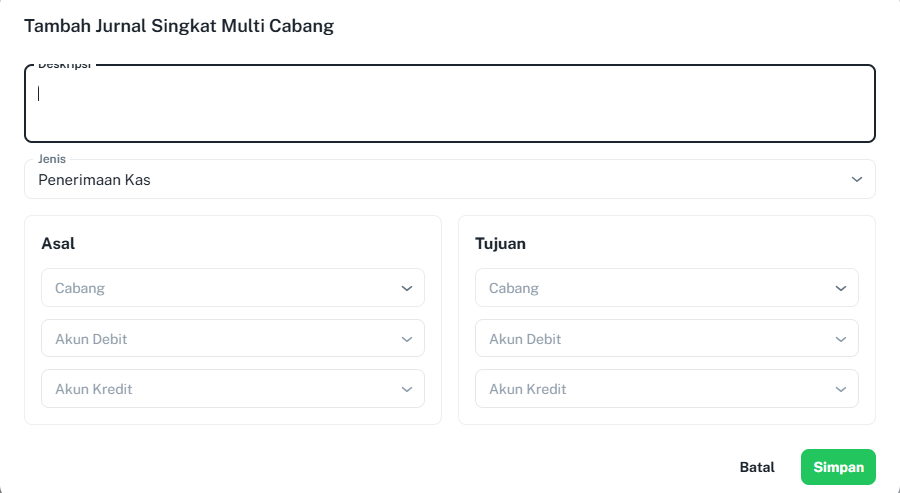Image resolution: width=900 pixels, height=493 pixels.
Task: Click the chevron arrow of Asal Akun Debit
Action: pos(406,339)
